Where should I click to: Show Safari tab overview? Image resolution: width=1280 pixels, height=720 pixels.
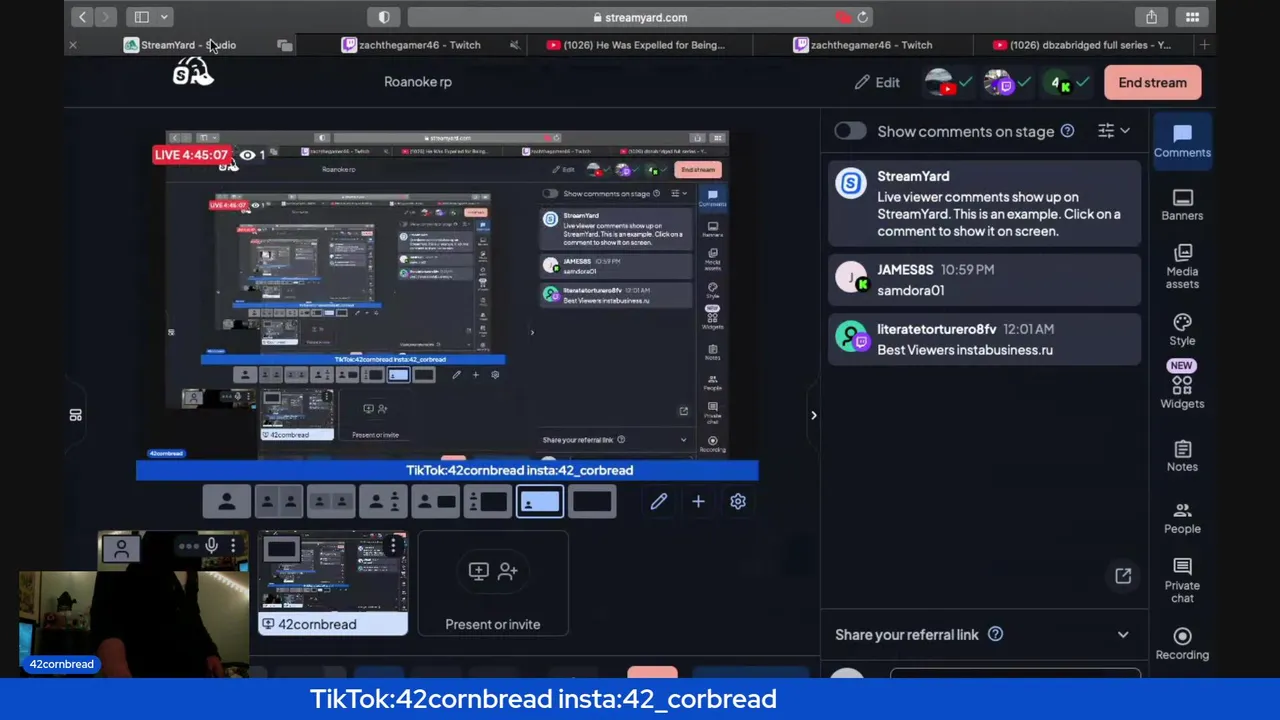coord(1192,17)
